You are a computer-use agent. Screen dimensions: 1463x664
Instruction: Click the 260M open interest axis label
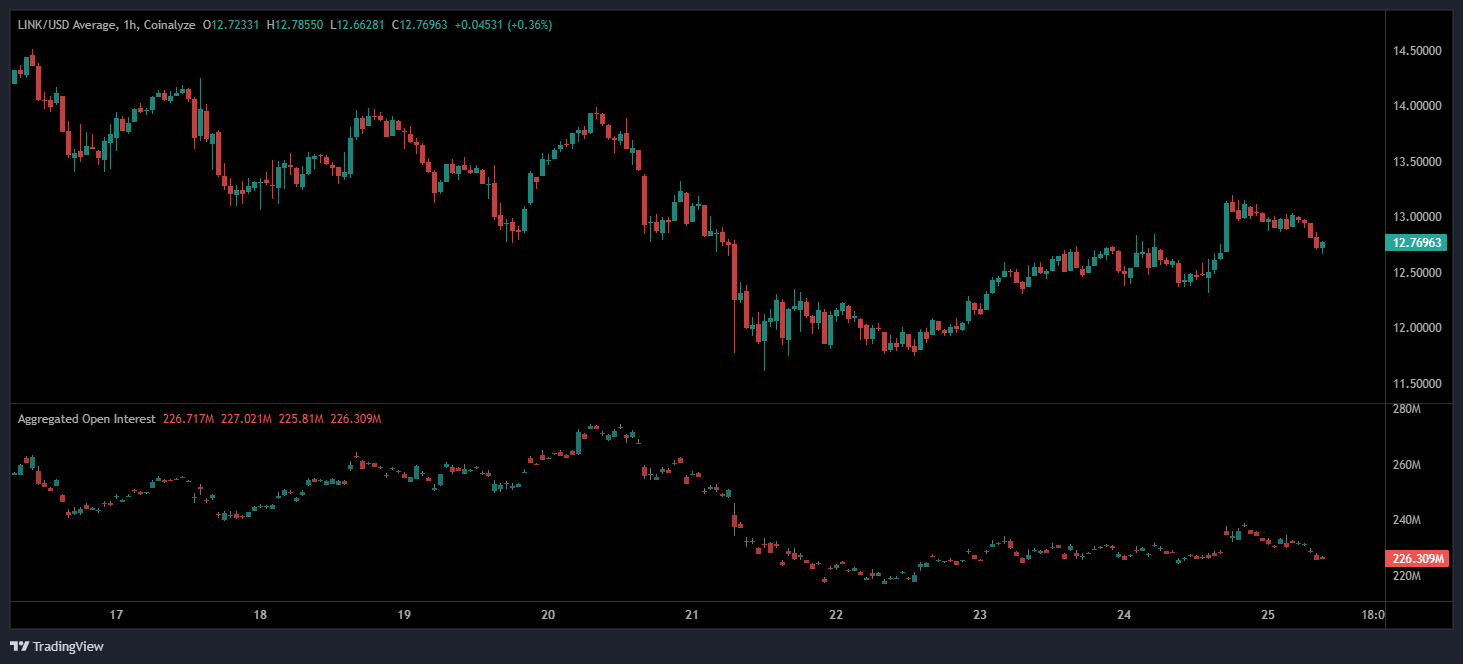click(1406, 465)
